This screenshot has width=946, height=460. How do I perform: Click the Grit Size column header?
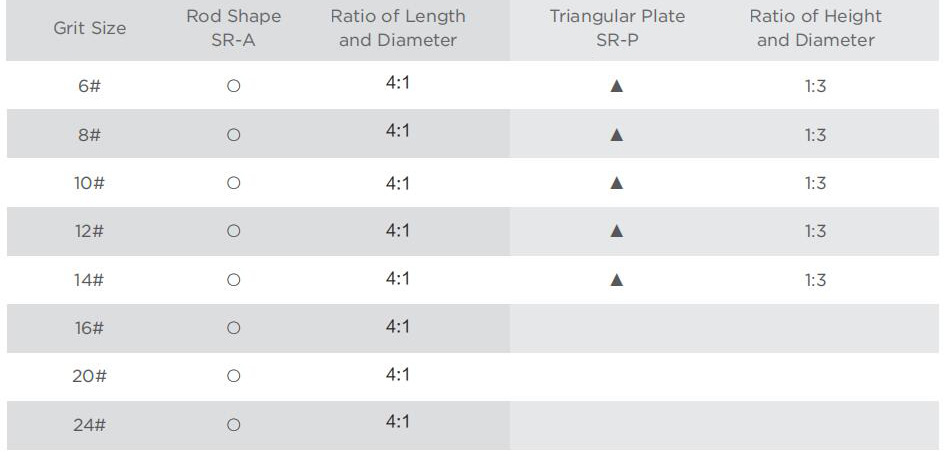click(x=89, y=28)
